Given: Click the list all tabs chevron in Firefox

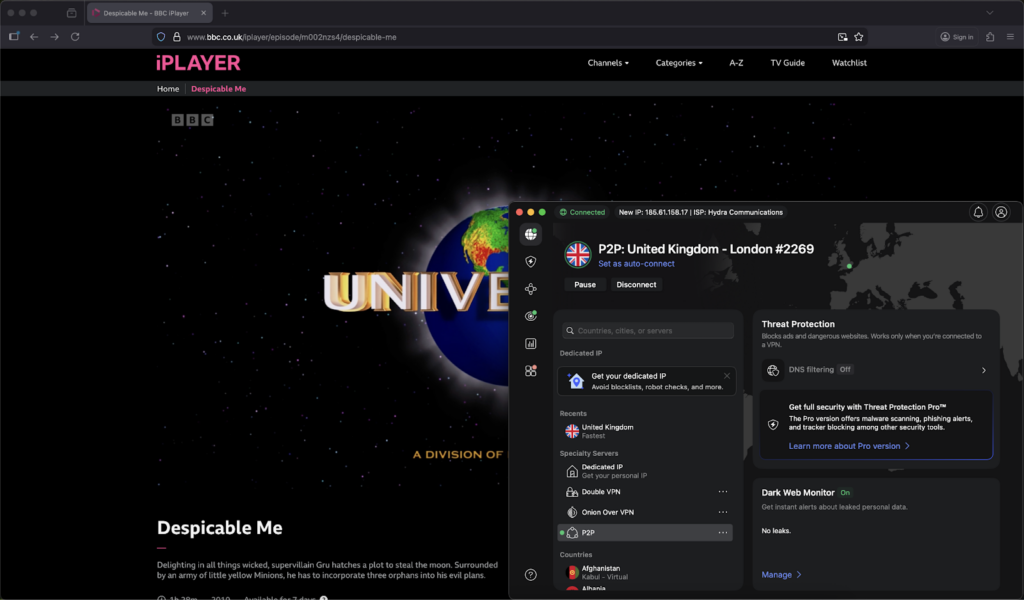Looking at the screenshot, I should [x=990, y=13].
